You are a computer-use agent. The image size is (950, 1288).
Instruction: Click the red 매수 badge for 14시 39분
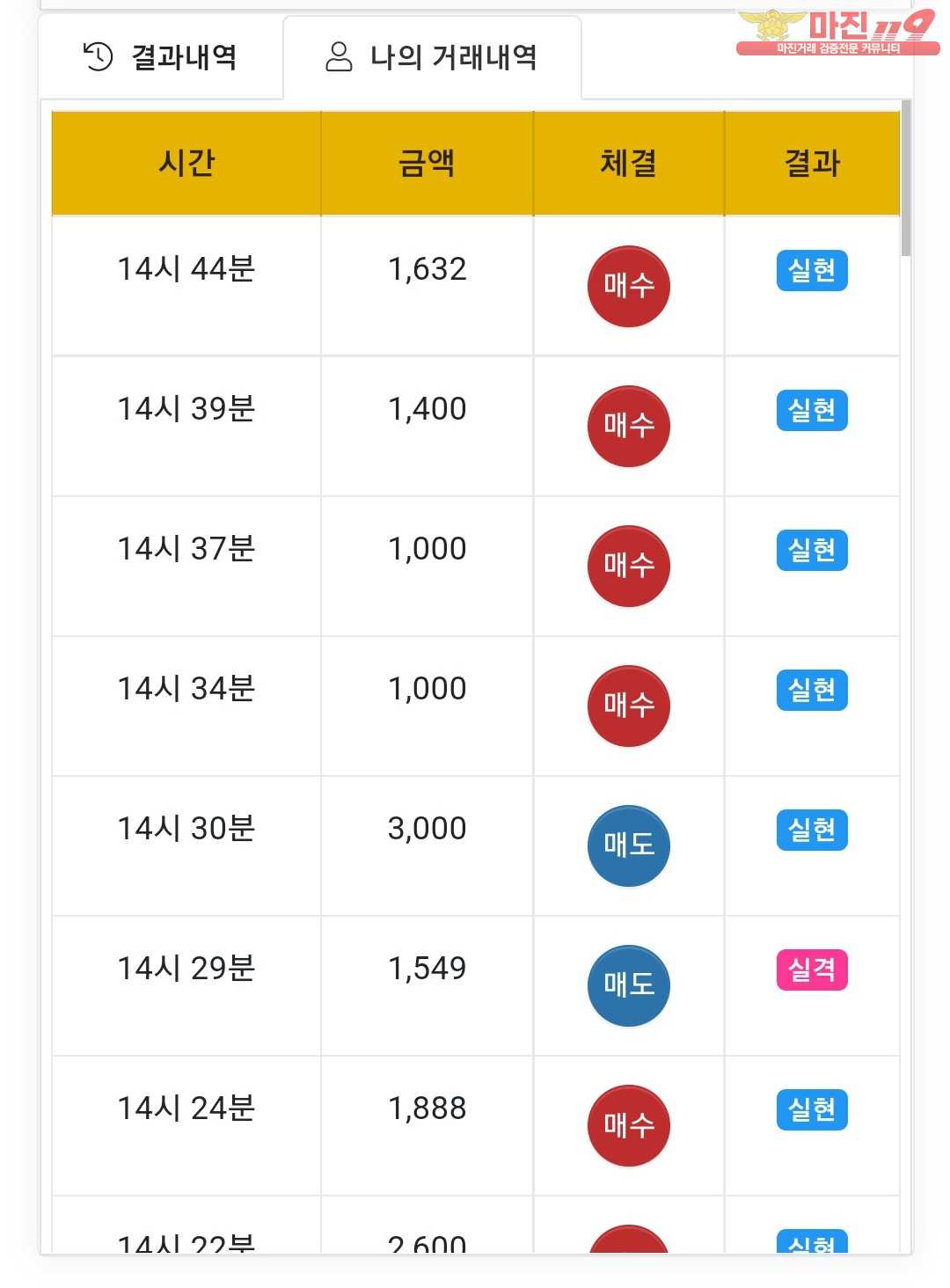(x=628, y=426)
